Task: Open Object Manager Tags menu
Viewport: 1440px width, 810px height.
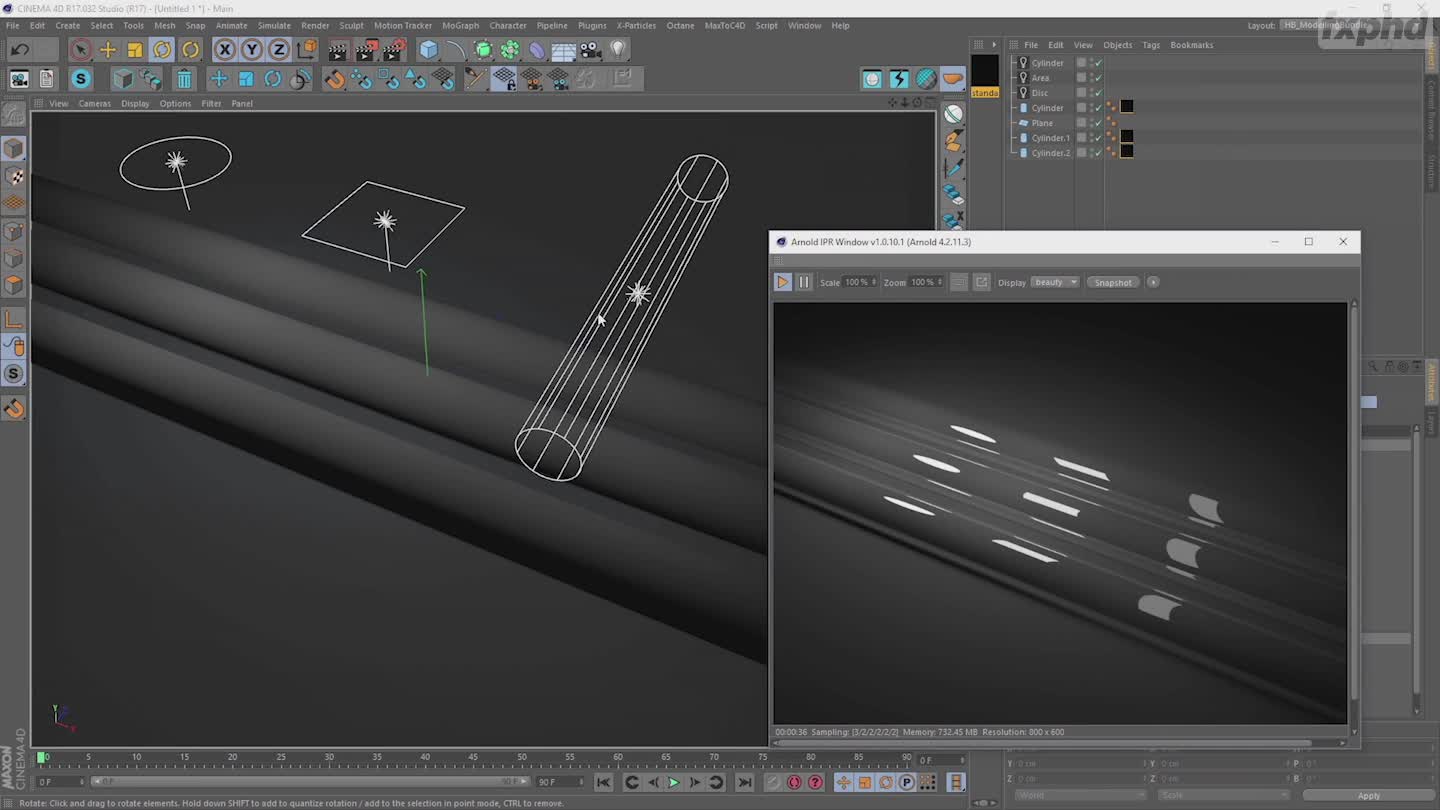Action: [x=1151, y=45]
